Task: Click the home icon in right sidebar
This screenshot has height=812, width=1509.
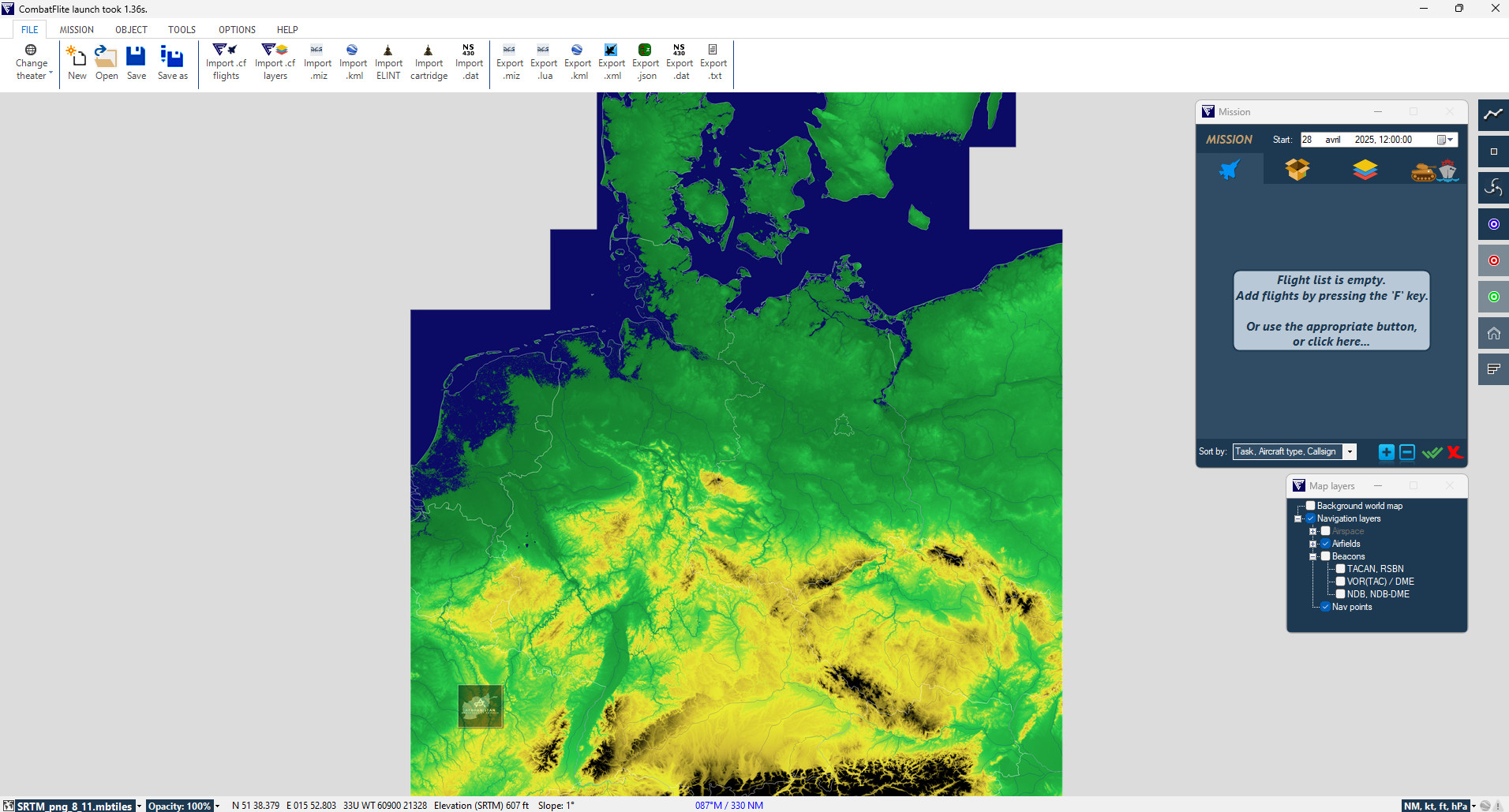Action: [1493, 333]
